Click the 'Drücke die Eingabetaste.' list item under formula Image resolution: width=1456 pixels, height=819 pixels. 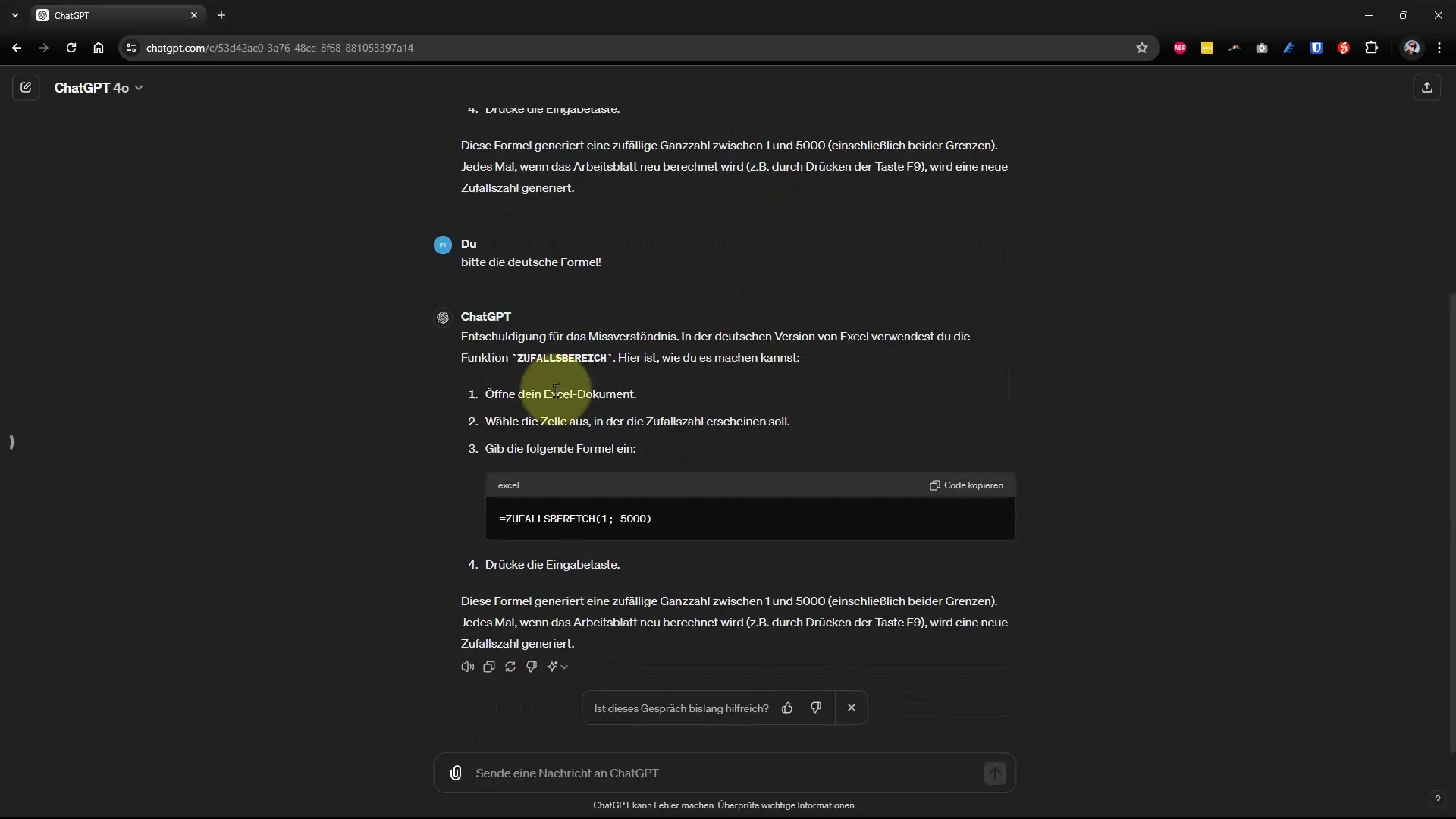[552, 565]
